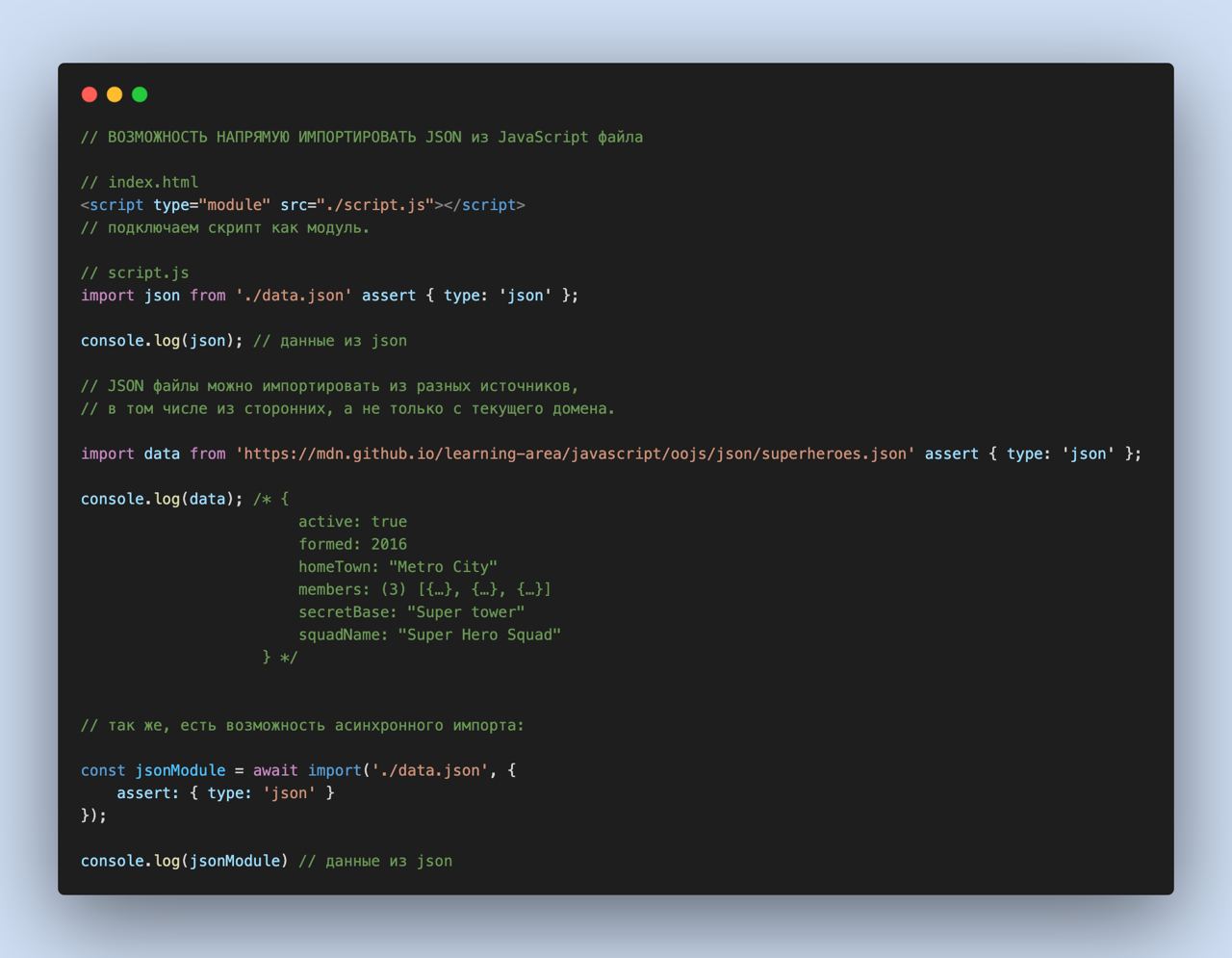Click the mdn.github.io superheroes.json URL string
Image resolution: width=1232 pixels, height=958 pixels.
[575, 453]
